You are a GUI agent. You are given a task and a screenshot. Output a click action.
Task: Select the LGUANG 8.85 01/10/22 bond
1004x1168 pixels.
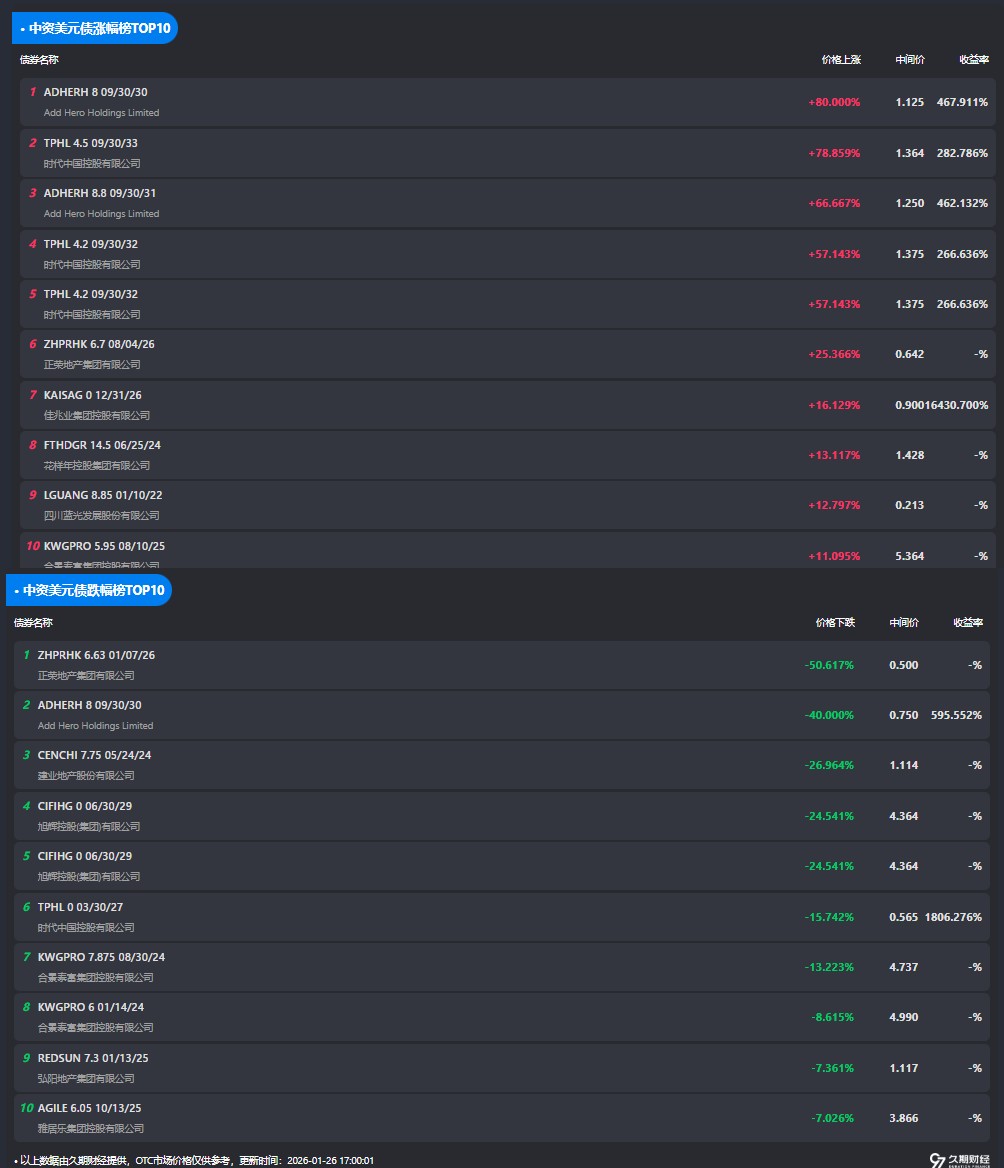[103, 495]
